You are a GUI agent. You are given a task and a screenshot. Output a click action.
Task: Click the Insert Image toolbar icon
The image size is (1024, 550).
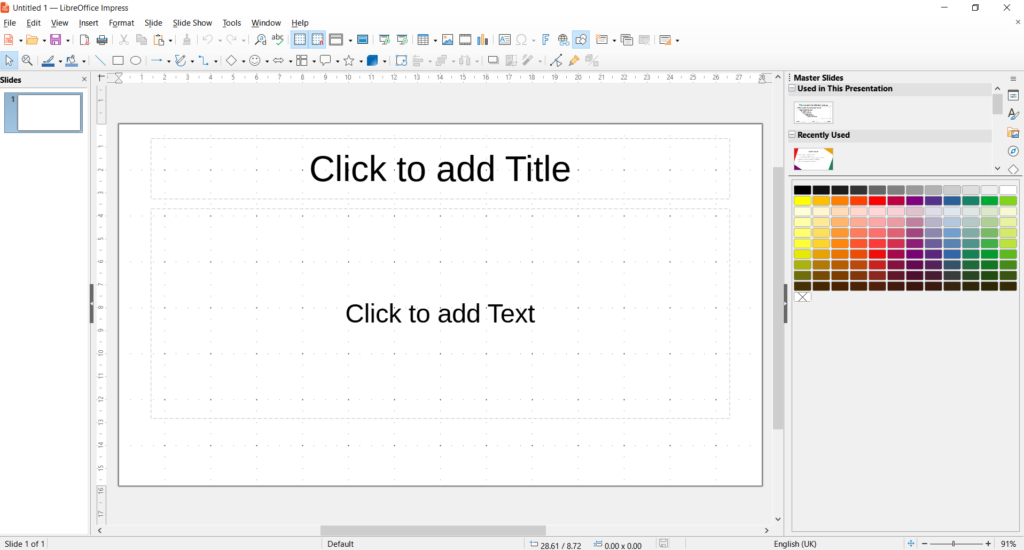tap(447, 40)
